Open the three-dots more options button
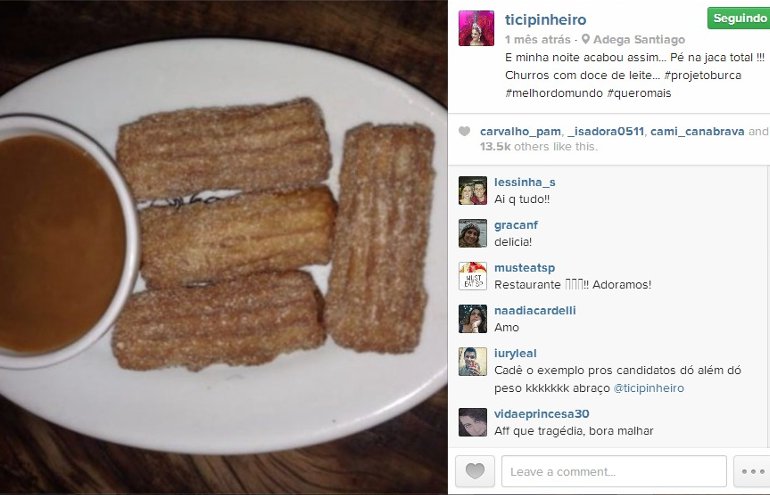This screenshot has width=770, height=495. [752, 471]
